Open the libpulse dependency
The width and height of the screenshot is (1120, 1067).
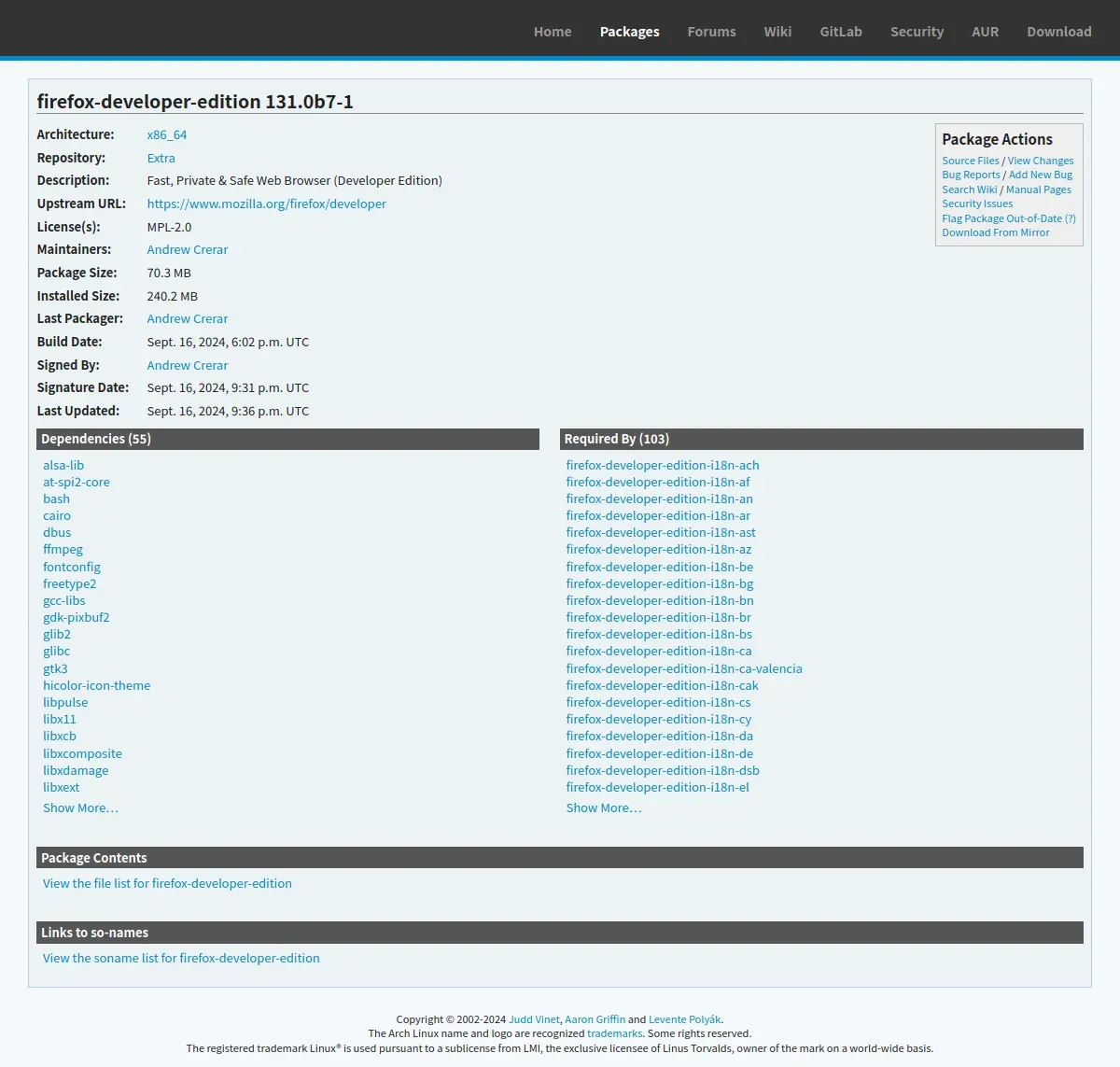(x=65, y=702)
